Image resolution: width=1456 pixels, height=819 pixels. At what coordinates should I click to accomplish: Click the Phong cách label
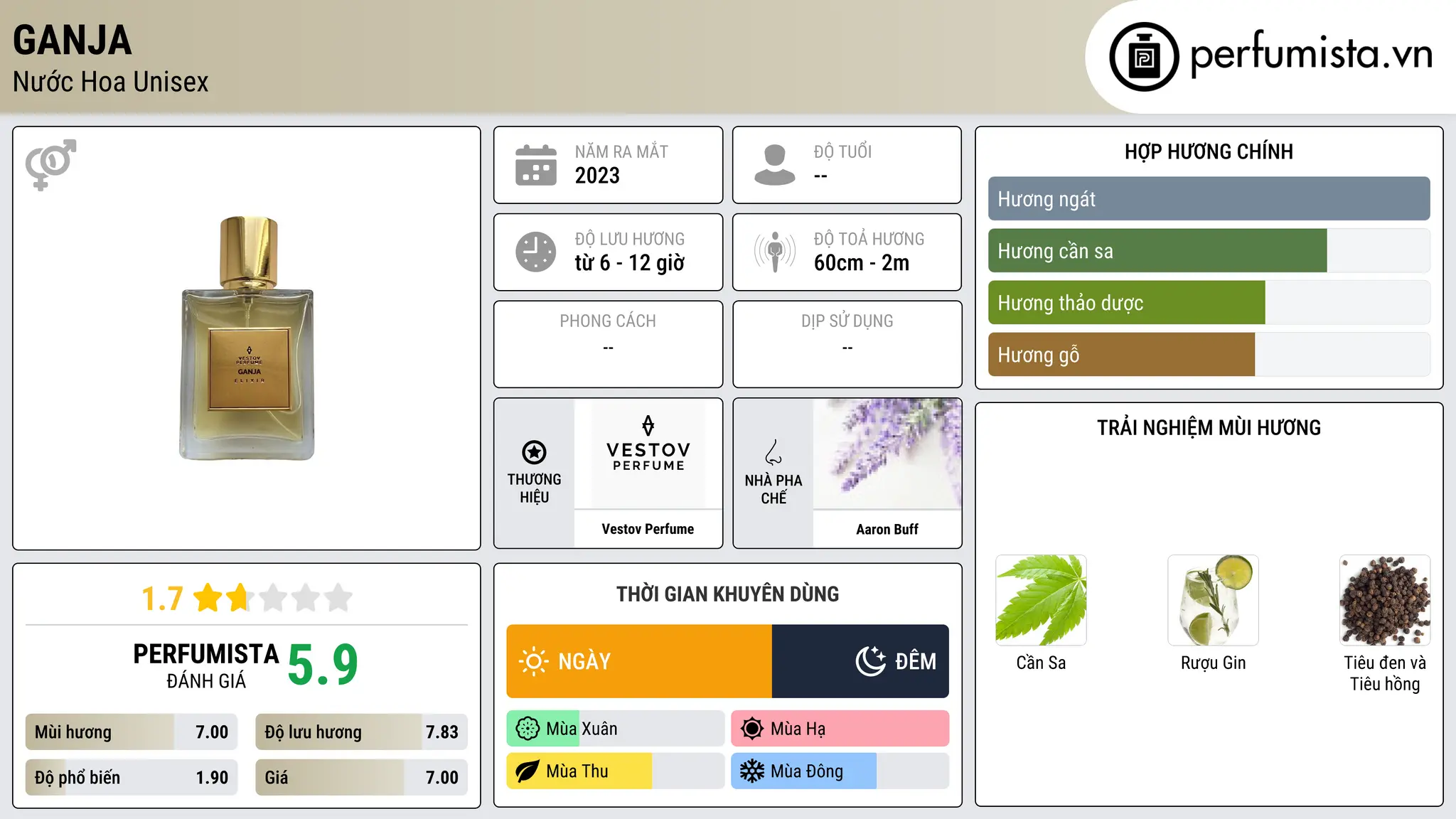[x=608, y=321]
